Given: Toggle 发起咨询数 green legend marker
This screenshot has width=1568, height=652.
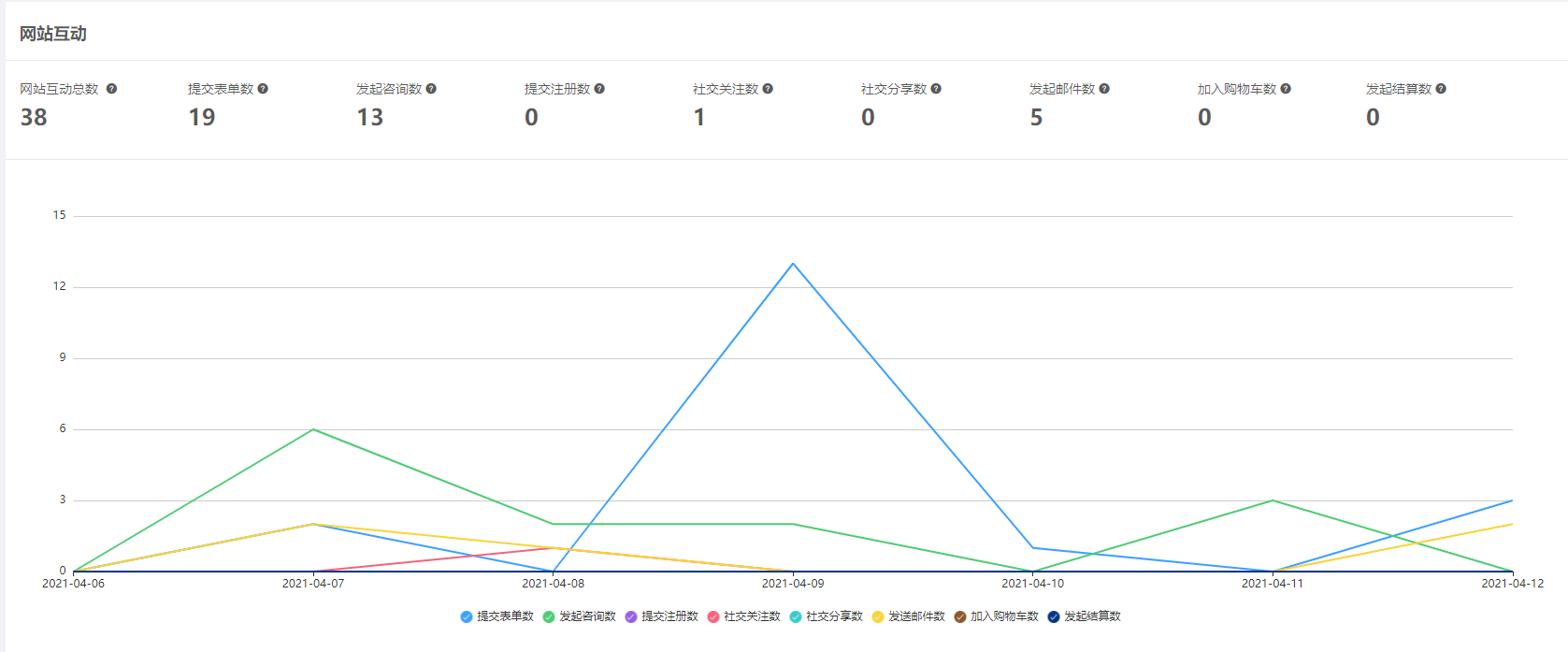Looking at the screenshot, I should (549, 616).
